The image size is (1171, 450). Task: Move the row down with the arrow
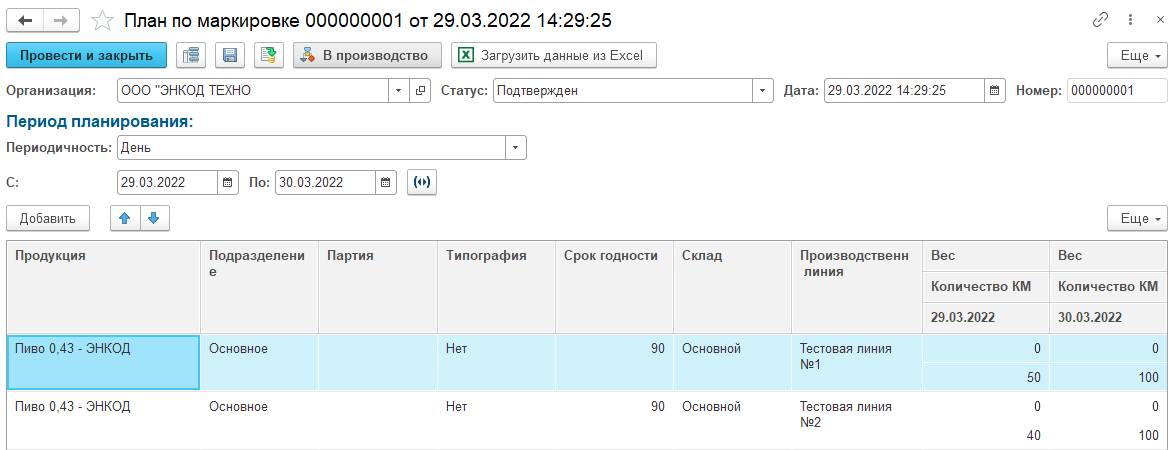click(x=154, y=218)
